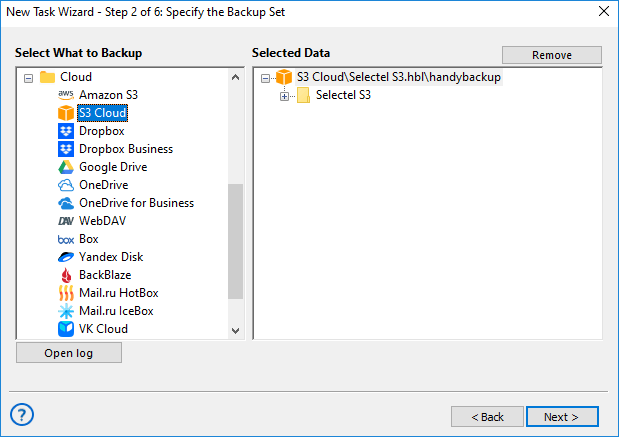Select the VK Cloud item
The width and height of the screenshot is (619, 437).
(x=103, y=329)
